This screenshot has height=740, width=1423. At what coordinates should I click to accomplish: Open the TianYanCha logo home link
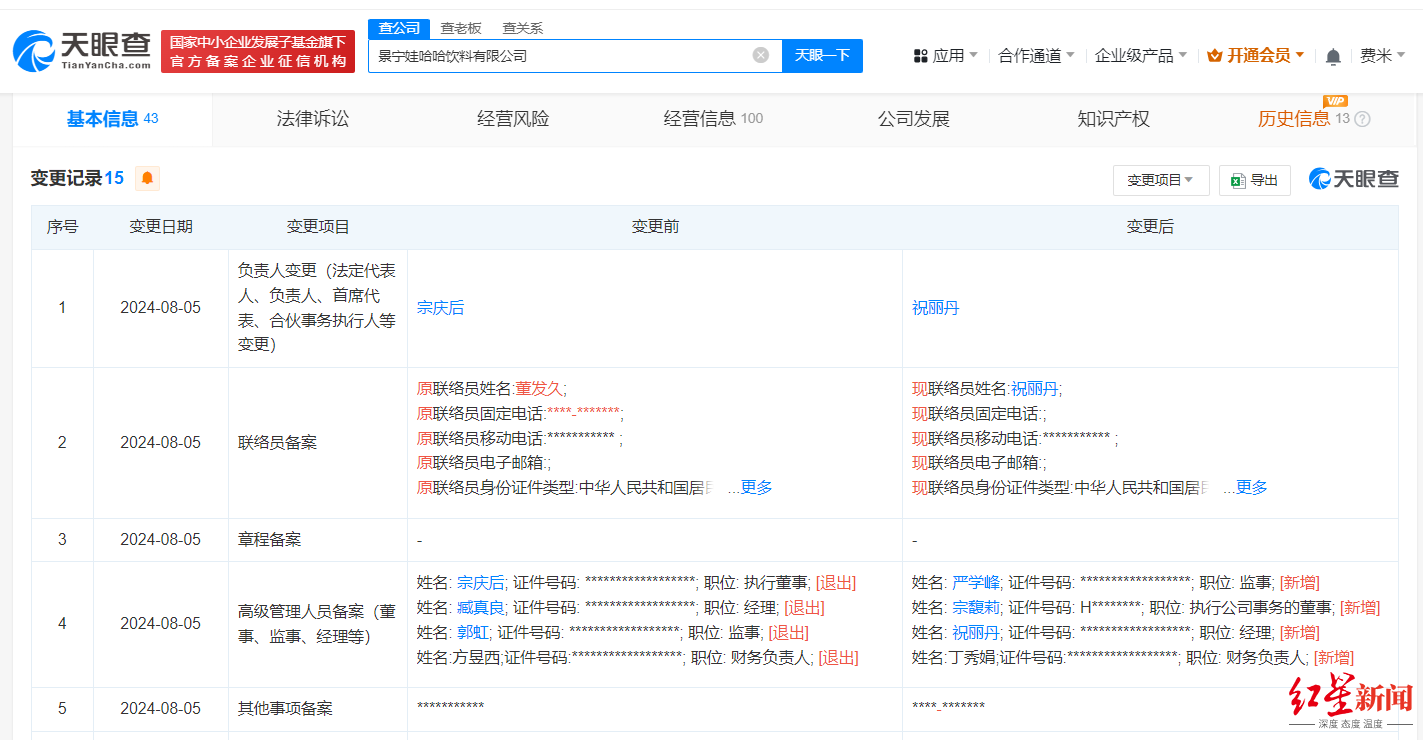pos(82,51)
